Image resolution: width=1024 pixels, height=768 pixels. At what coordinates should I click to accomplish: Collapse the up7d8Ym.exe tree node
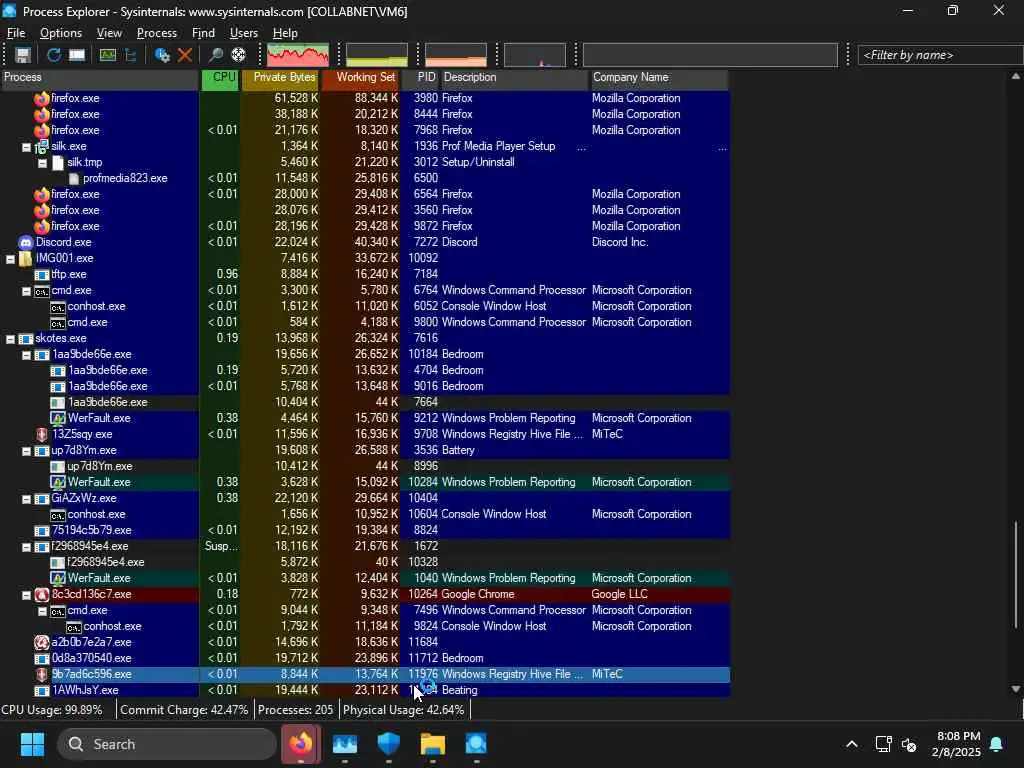pyautogui.click(x=26, y=451)
